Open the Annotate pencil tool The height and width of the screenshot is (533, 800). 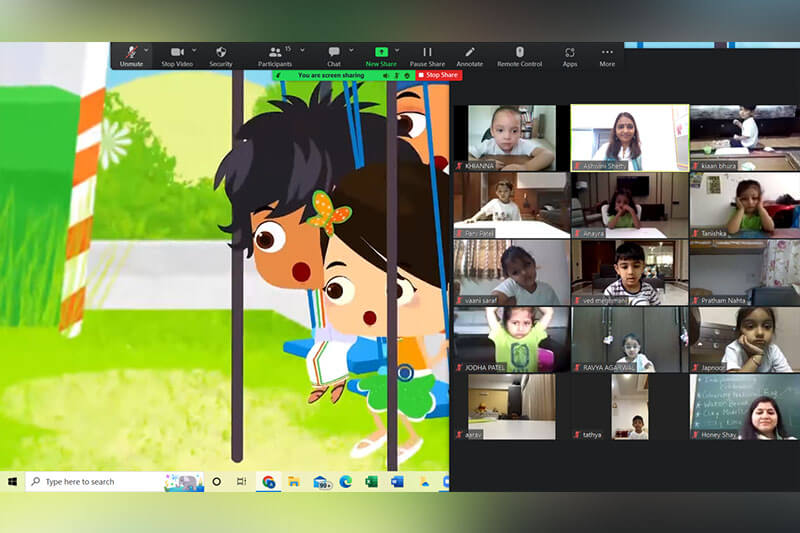point(469,56)
